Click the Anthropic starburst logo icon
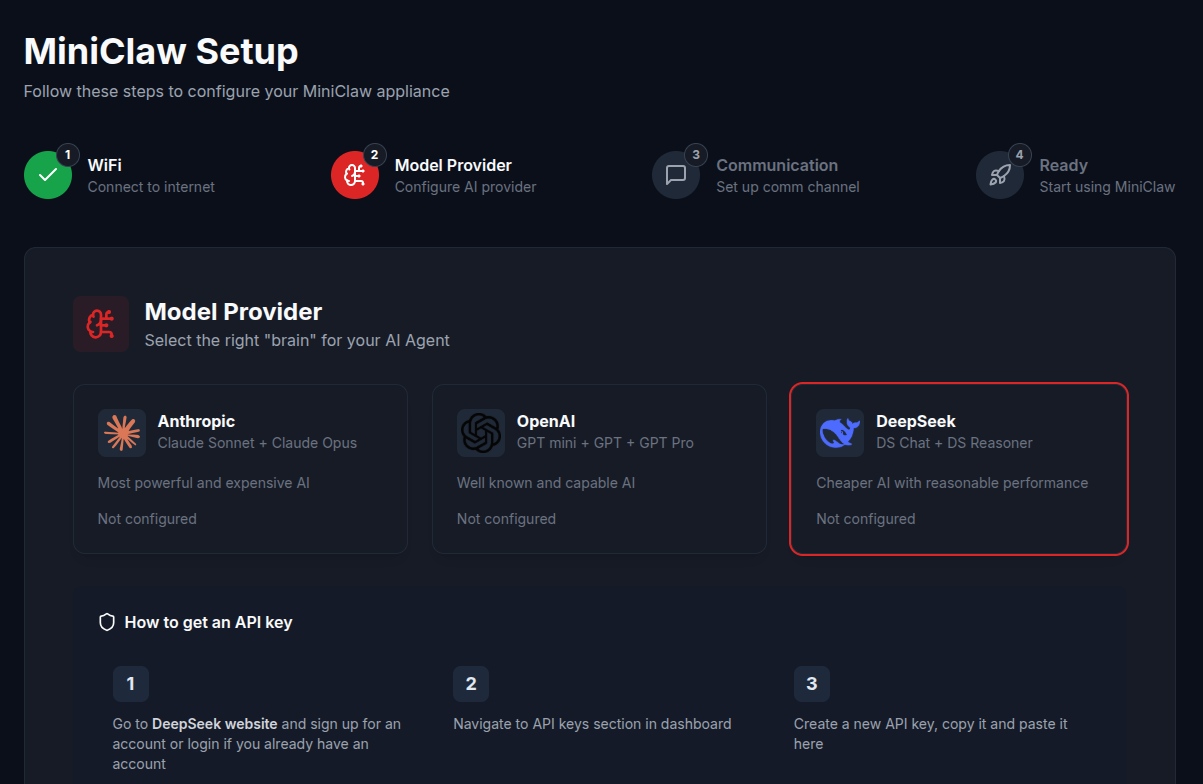Viewport: 1203px width, 784px height. 122,433
